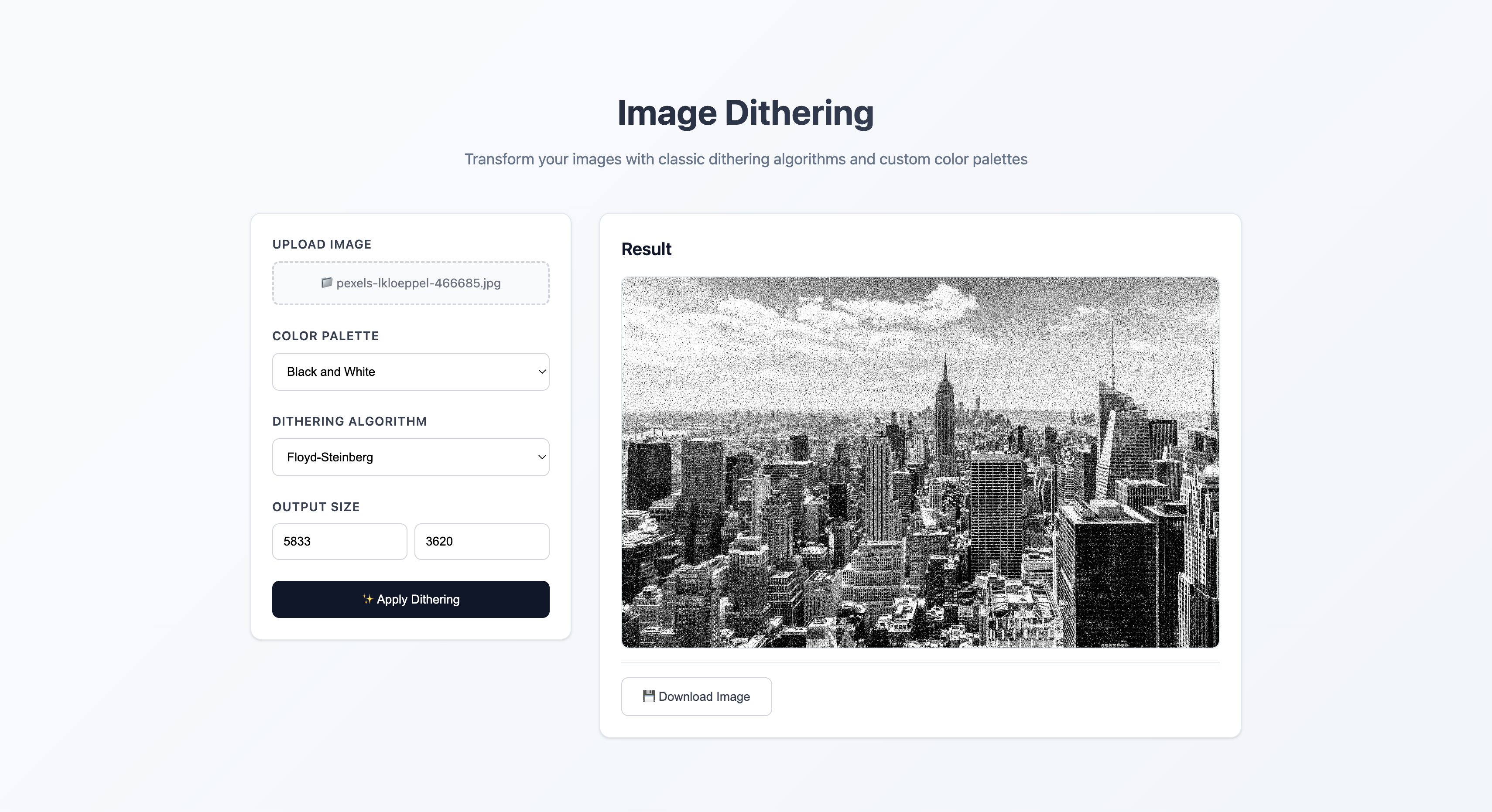Click the Apply Dithering button
The image size is (1492, 812).
click(x=410, y=600)
